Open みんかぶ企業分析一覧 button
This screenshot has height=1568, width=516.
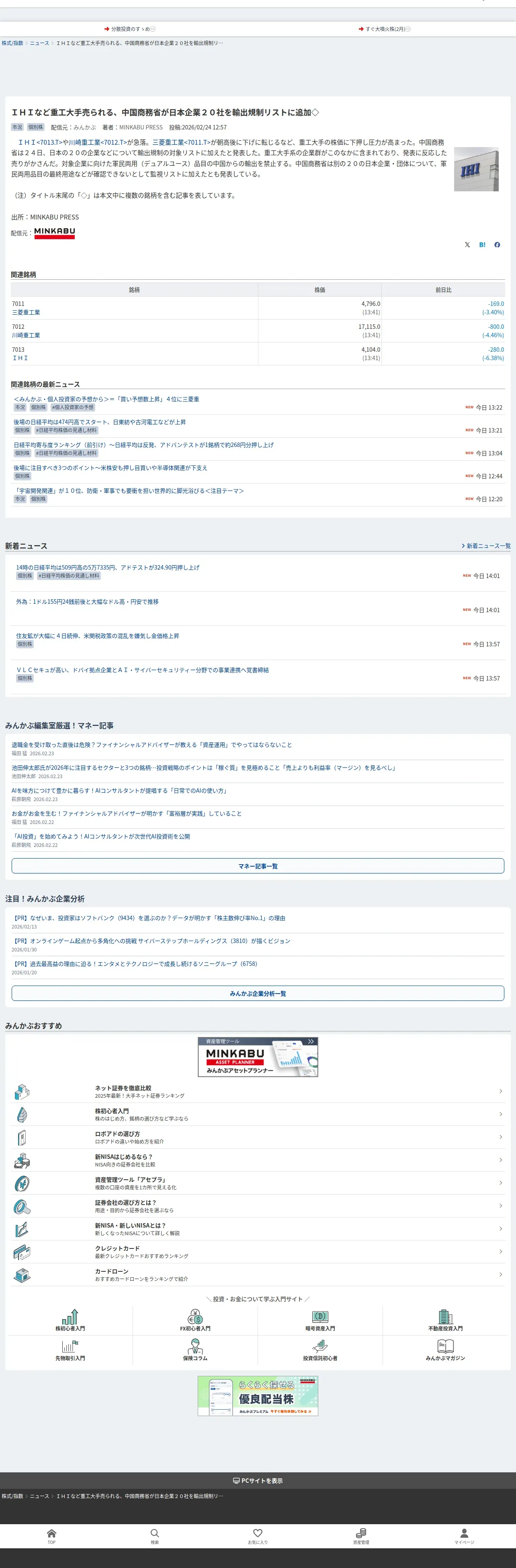(x=258, y=993)
